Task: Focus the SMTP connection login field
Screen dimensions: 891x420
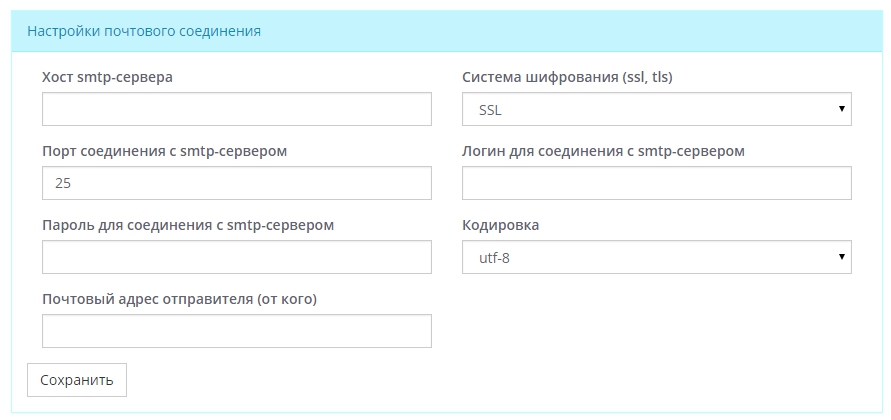Action: click(x=656, y=183)
